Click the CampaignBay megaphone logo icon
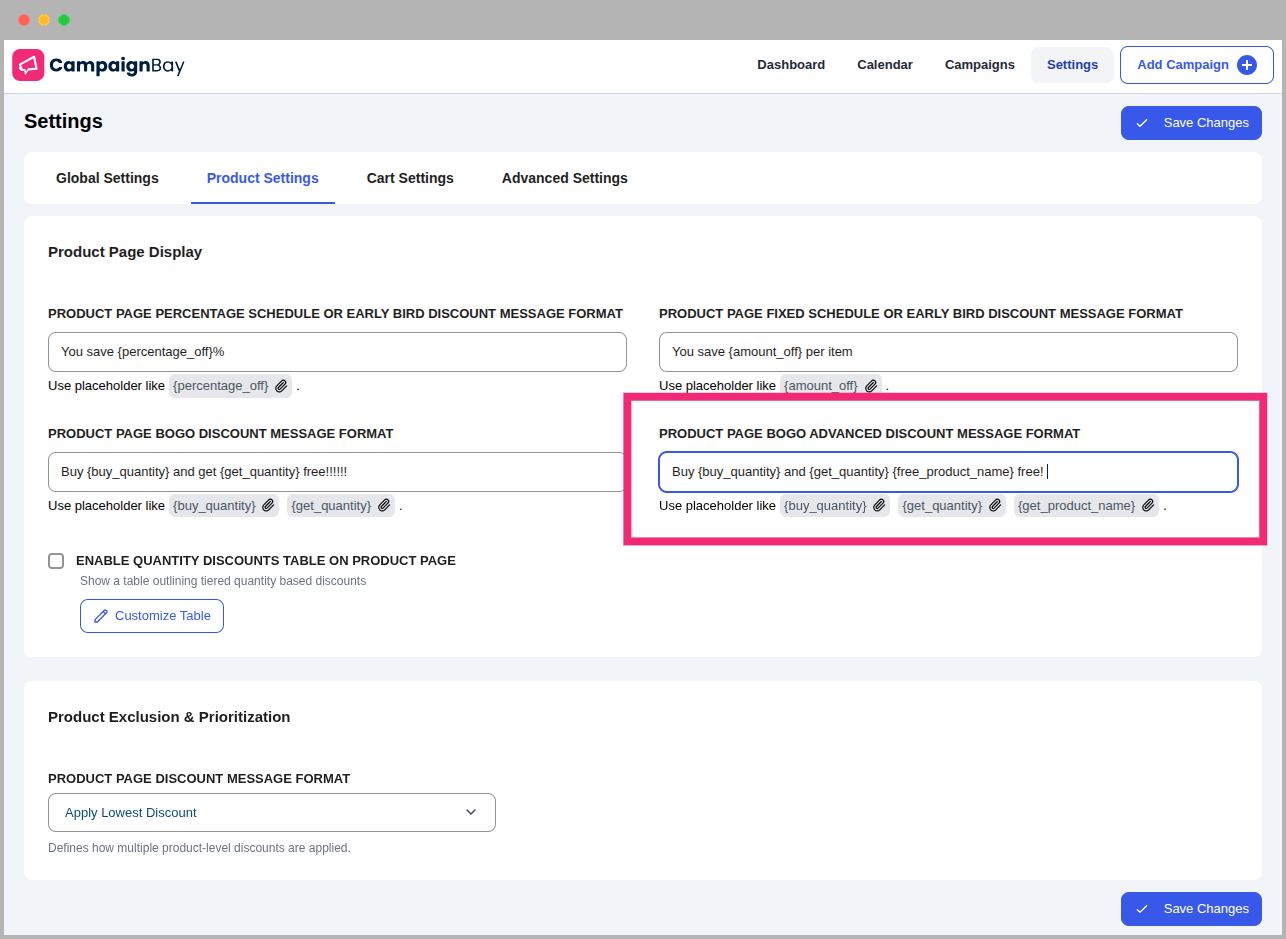This screenshot has width=1286, height=939. [28, 65]
